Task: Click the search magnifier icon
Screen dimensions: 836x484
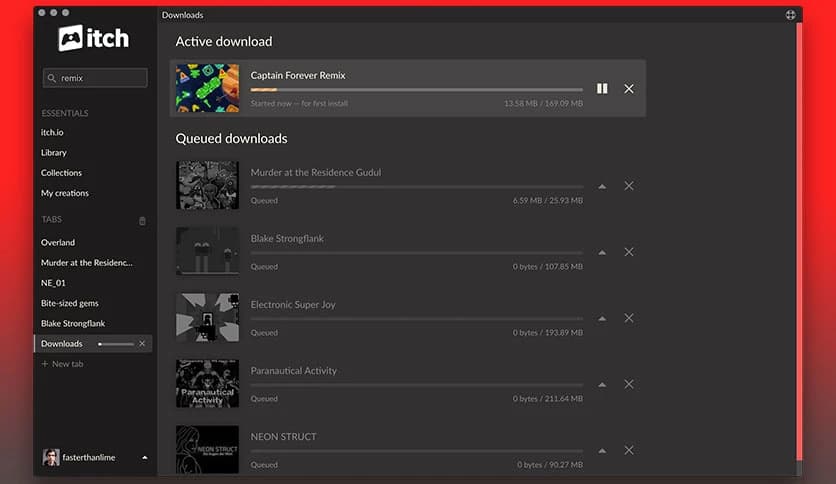Action: coord(52,78)
